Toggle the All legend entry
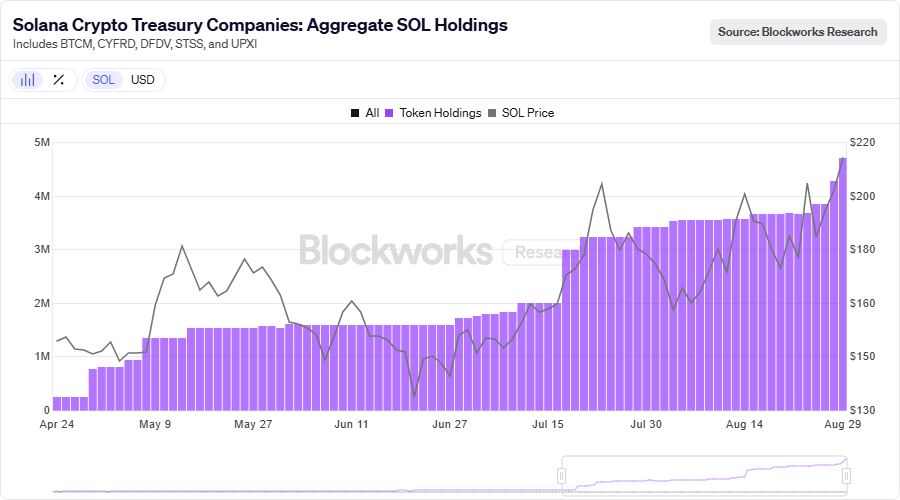 (x=365, y=113)
